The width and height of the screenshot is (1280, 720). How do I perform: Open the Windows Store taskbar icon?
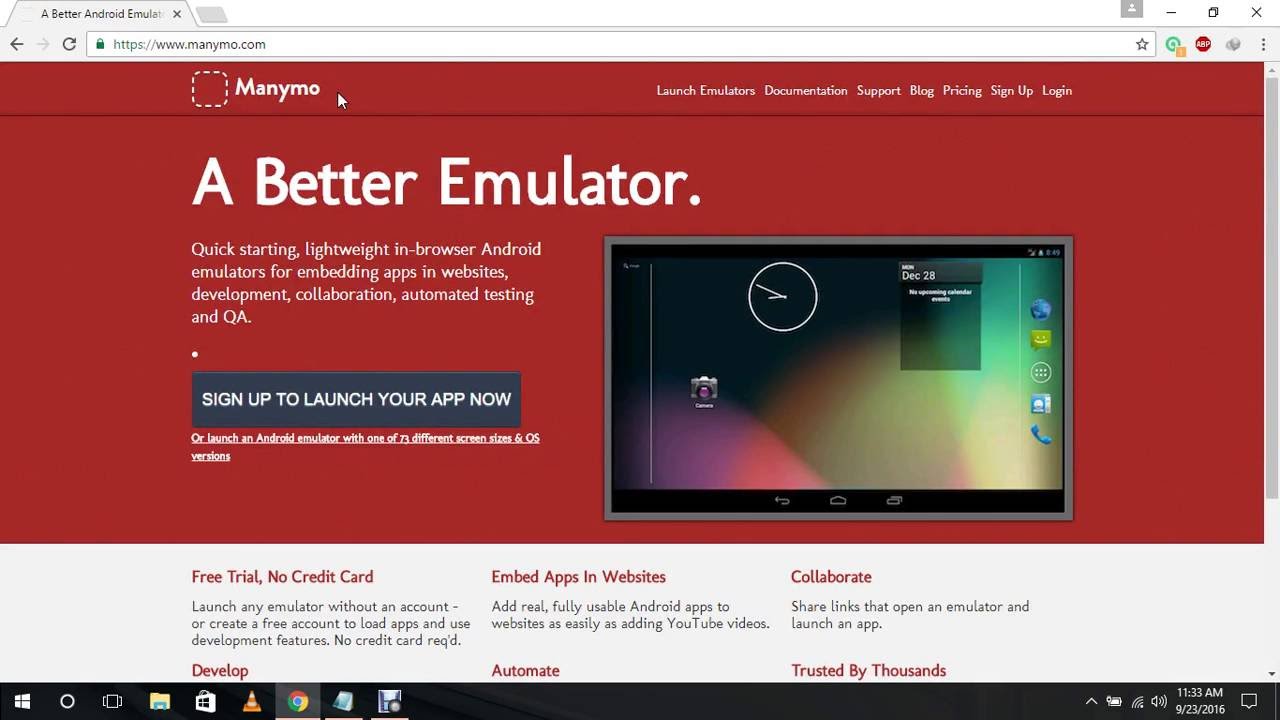coord(205,702)
